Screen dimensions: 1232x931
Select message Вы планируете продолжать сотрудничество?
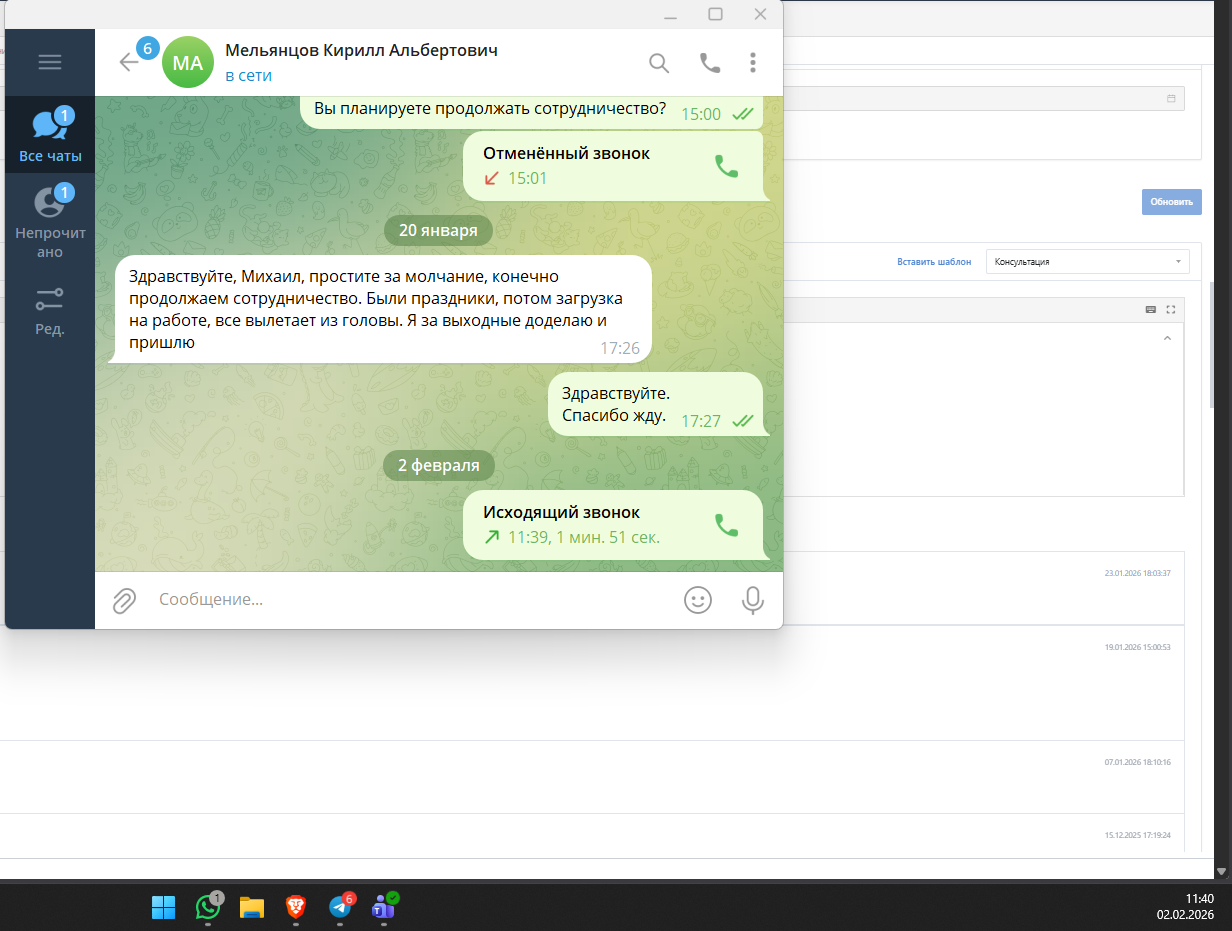(x=532, y=111)
